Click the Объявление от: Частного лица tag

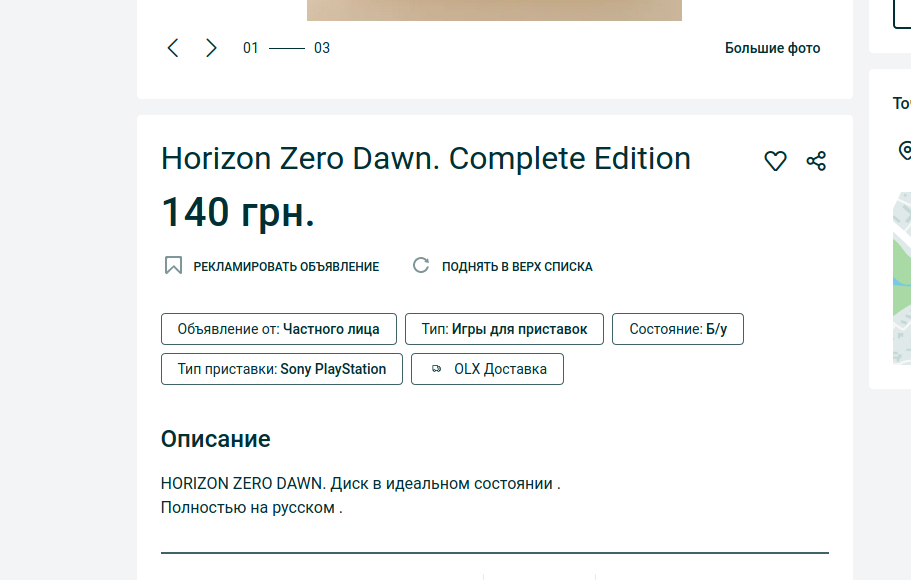[x=278, y=329]
